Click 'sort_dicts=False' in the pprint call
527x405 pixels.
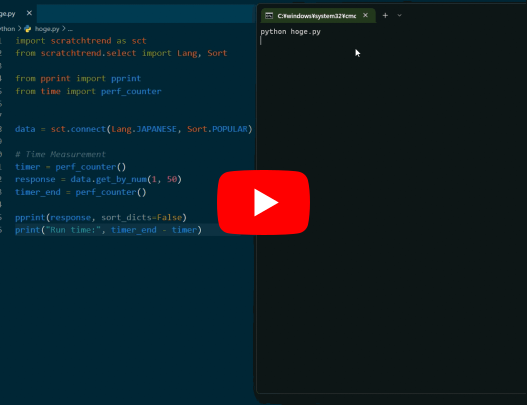[x=141, y=217]
